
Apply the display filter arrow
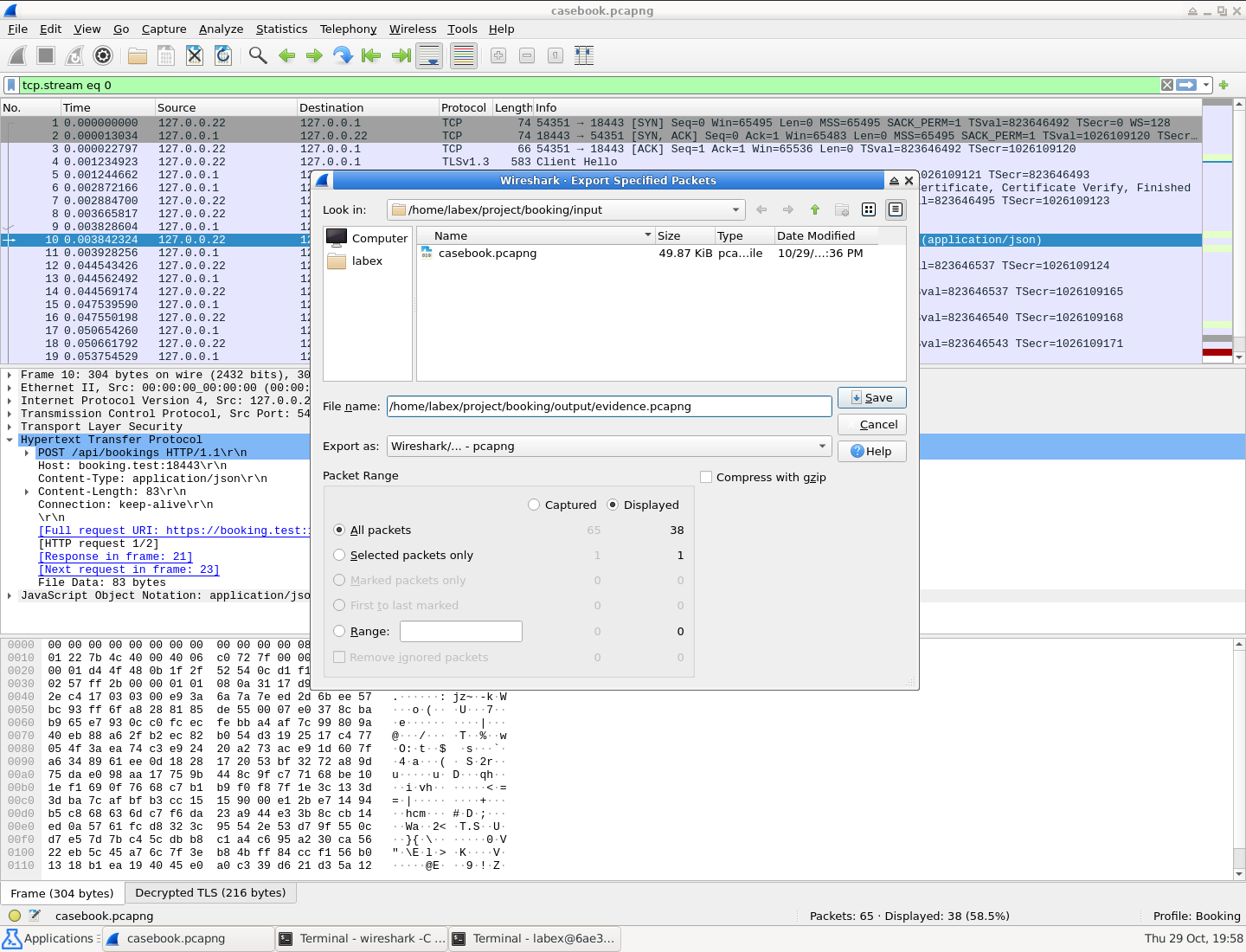point(1186,85)
